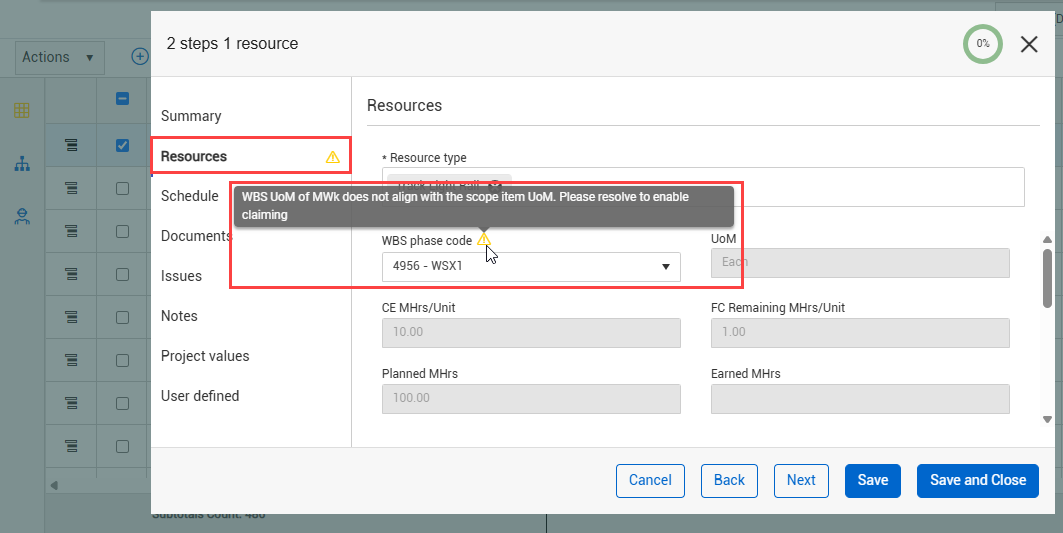Click the 0% progress circle indicator
Image resolution: width=1063 pixels, height=533 pixels.
pos(982,44)
